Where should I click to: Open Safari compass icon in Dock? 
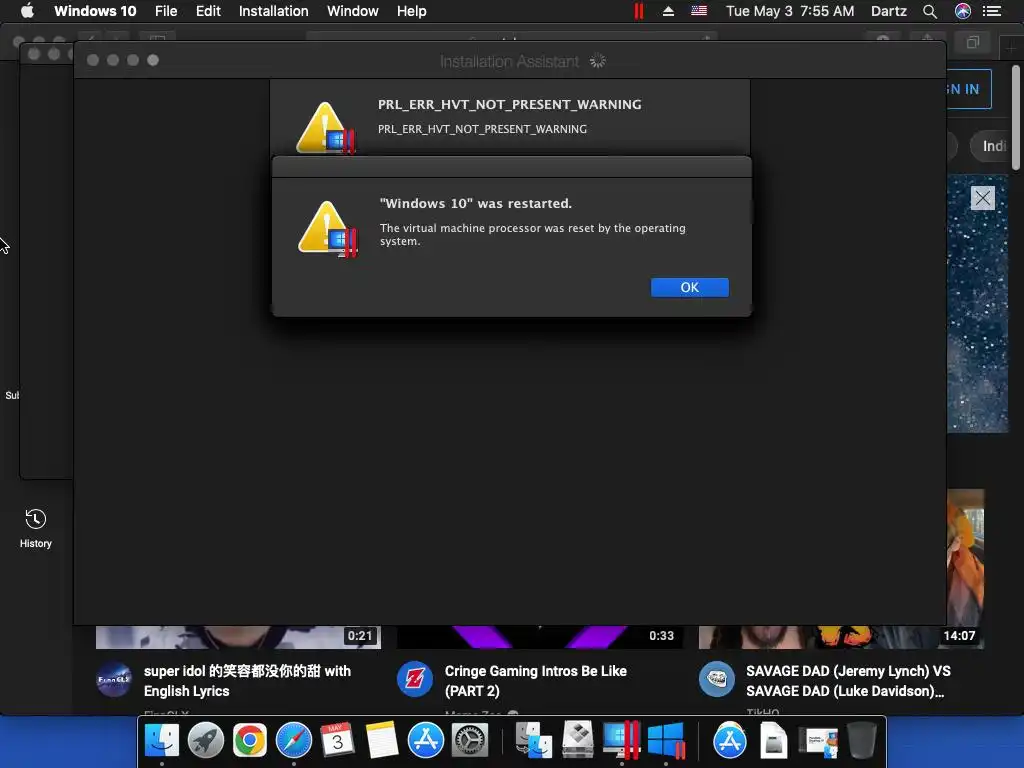(x=294, y=740)
